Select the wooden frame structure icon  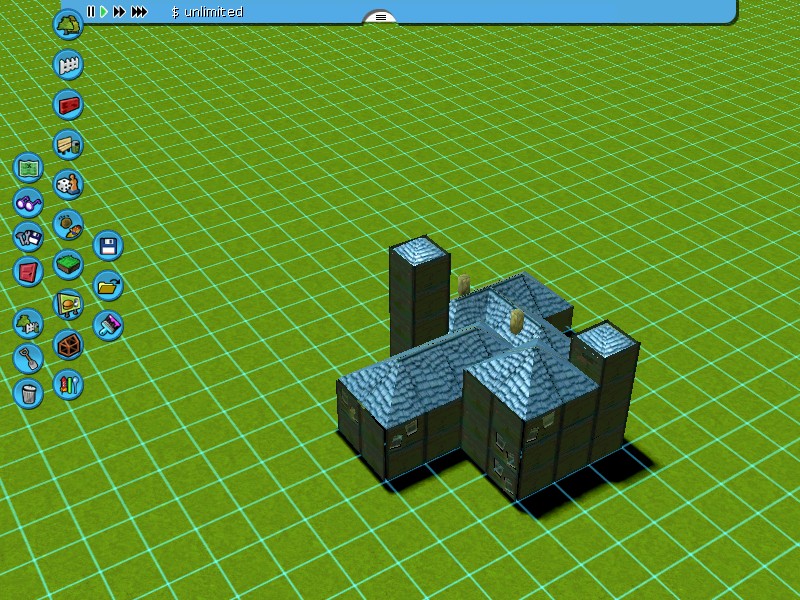click(68, 344)
